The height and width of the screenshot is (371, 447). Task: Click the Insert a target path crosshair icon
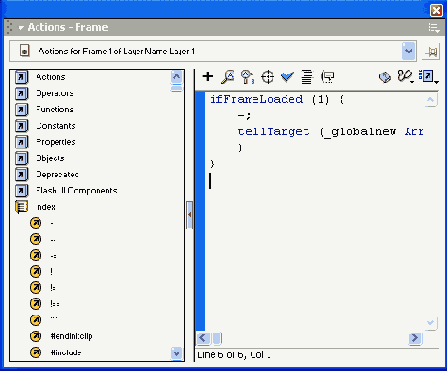coord(267,77)
